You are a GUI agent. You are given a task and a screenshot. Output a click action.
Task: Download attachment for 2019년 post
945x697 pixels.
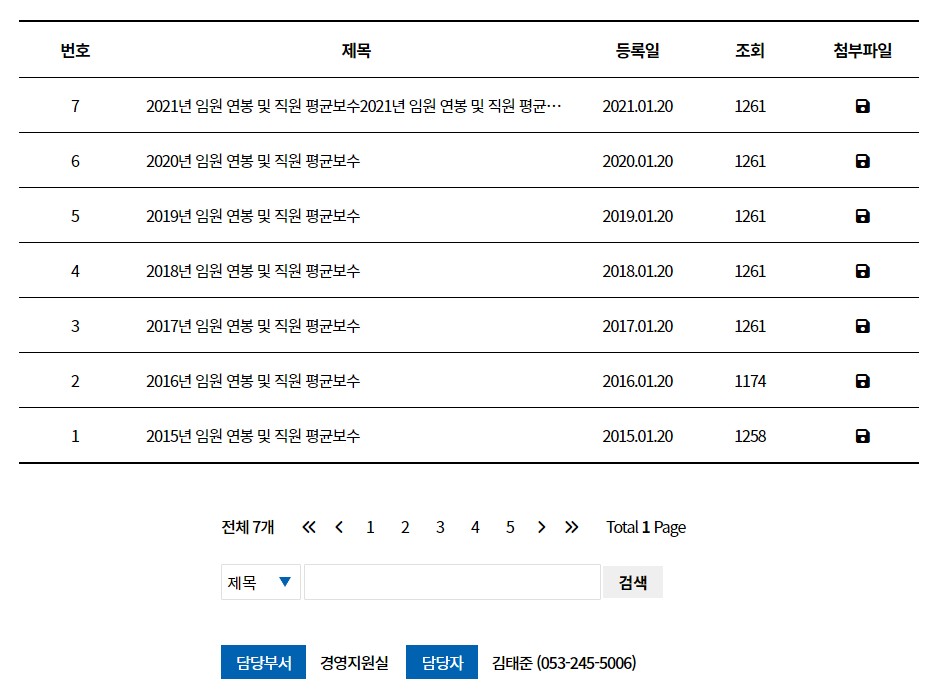coord(862,216)
